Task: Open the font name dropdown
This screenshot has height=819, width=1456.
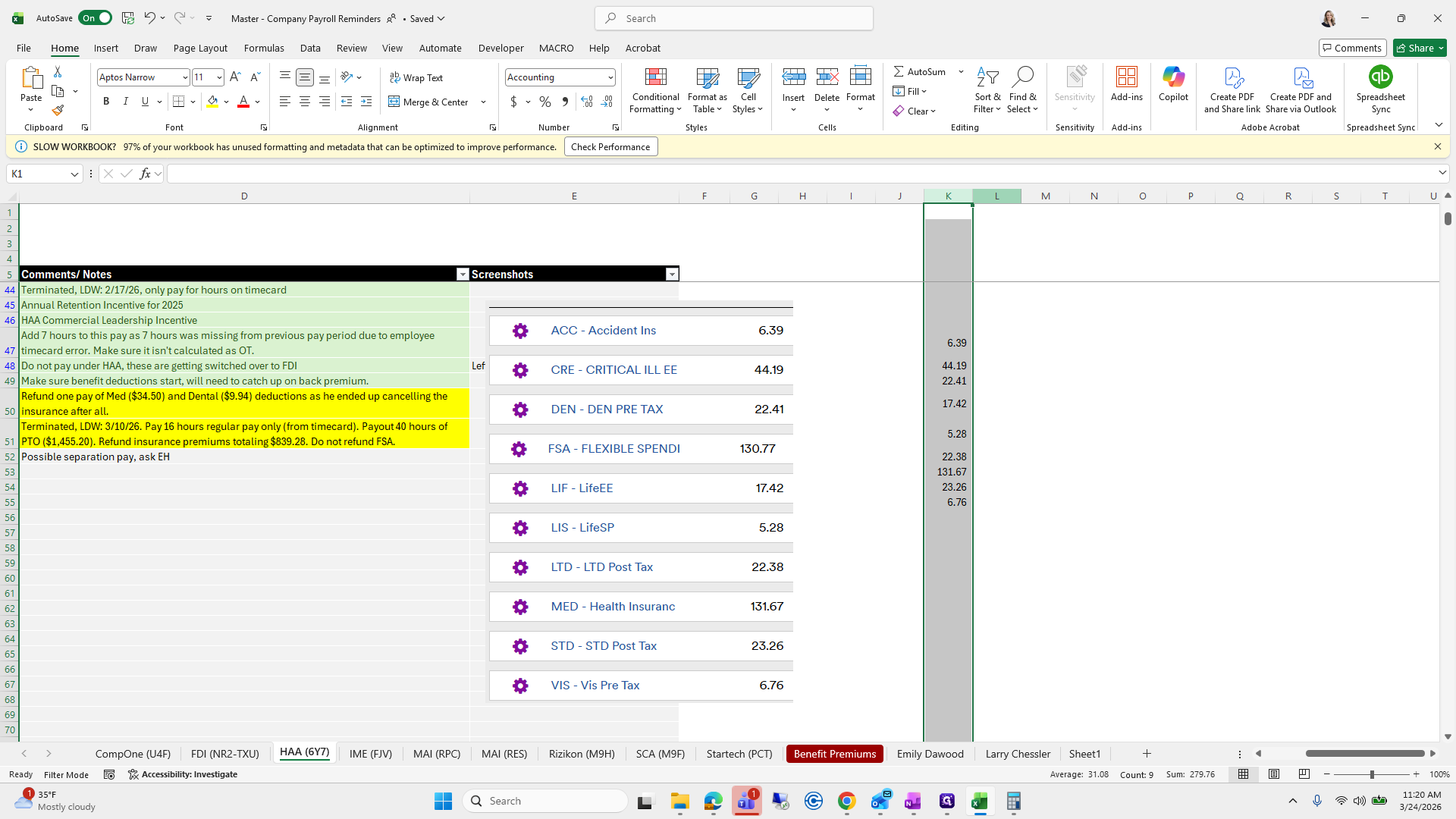Action: (184, 77)
